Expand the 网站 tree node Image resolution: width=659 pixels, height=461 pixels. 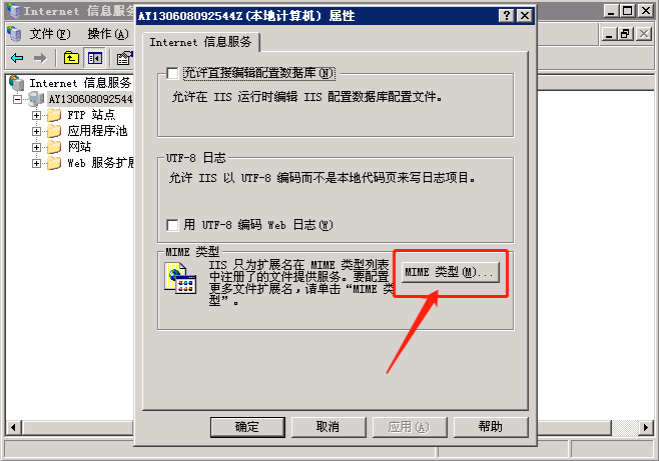pos(37,147)
